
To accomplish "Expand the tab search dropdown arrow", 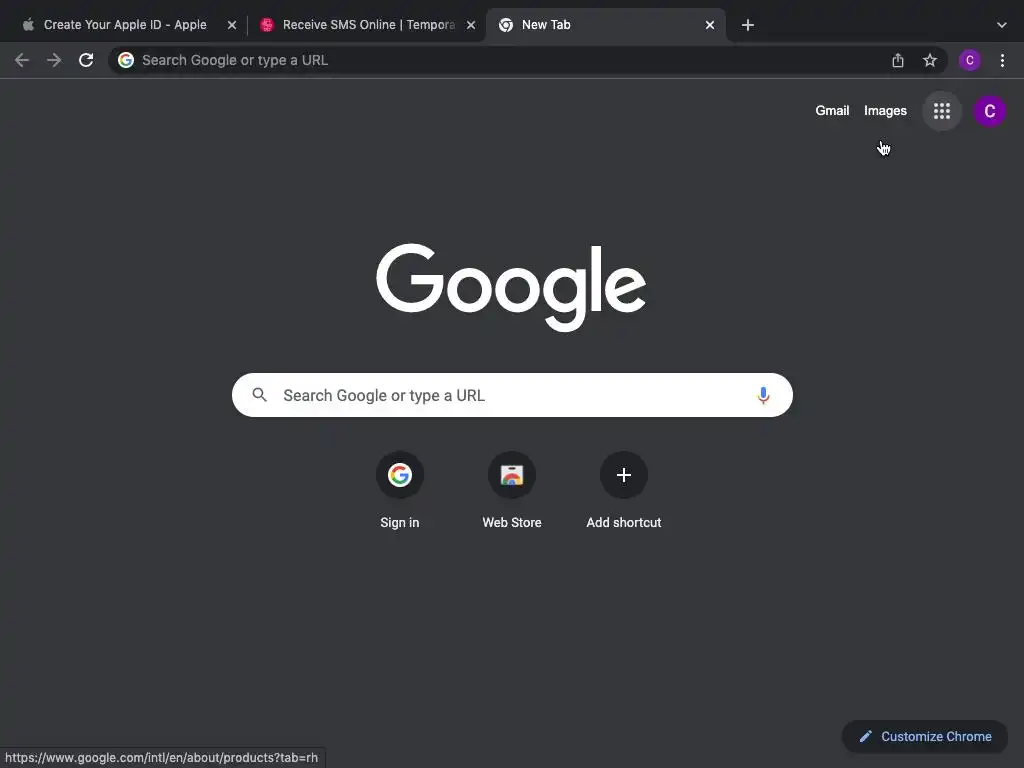I will tap(1002, 25).
